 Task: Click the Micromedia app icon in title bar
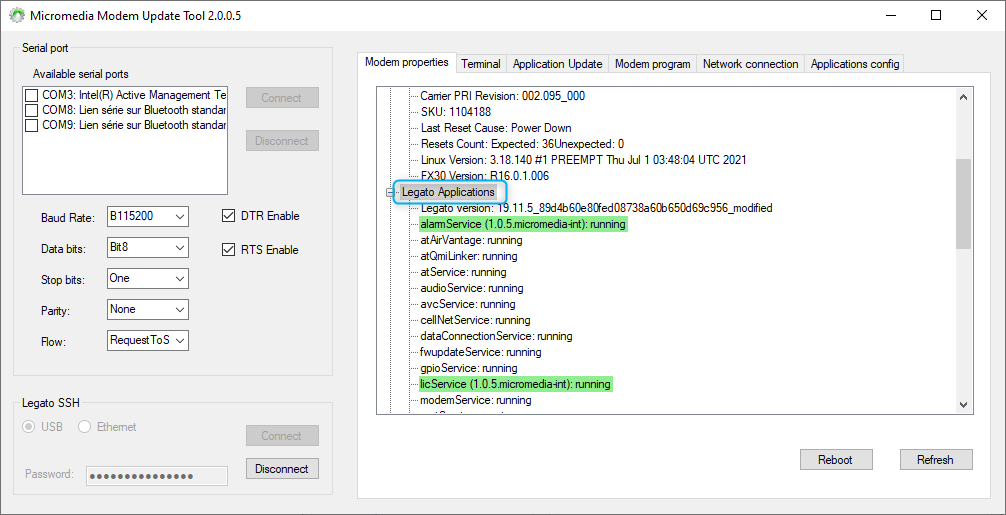click(17, 16)
